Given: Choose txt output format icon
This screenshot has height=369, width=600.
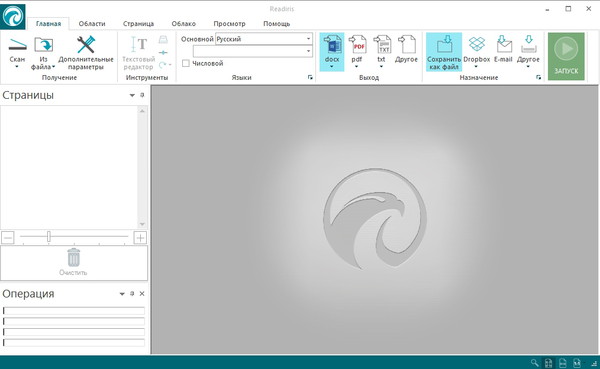Looking at the screenshot, I should click(382, 45).
